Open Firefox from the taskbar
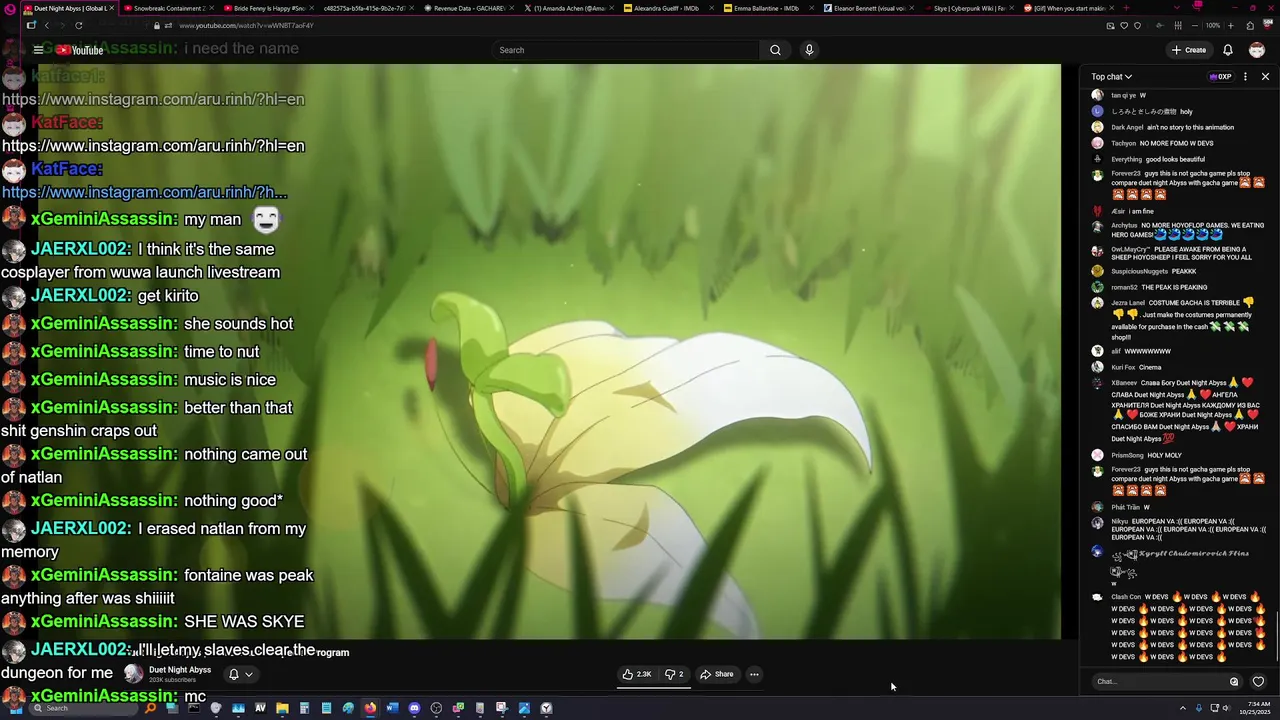Viewport: 1280px width, 720px height. click(x=370, y=708)
